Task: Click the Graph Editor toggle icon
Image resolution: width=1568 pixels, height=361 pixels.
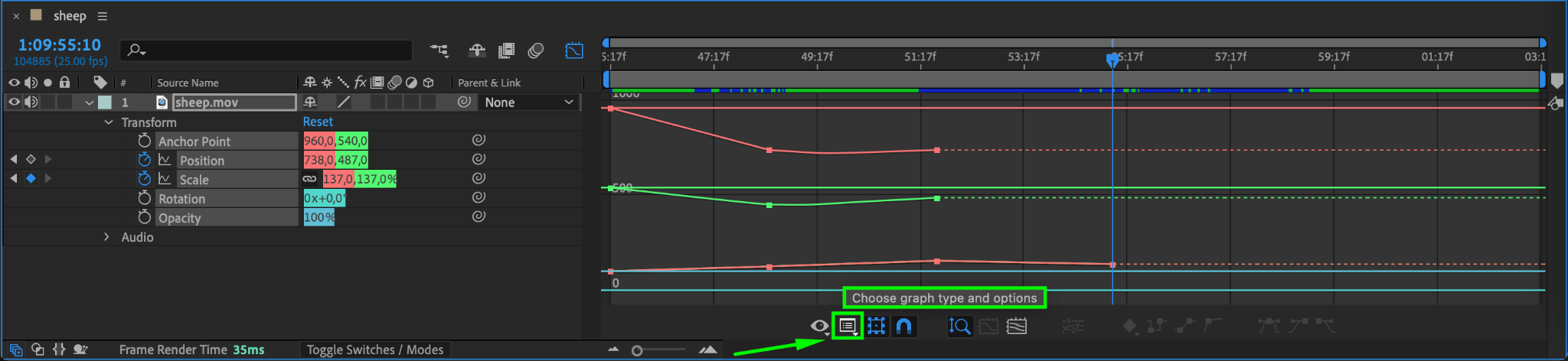Action: [573, 51]
